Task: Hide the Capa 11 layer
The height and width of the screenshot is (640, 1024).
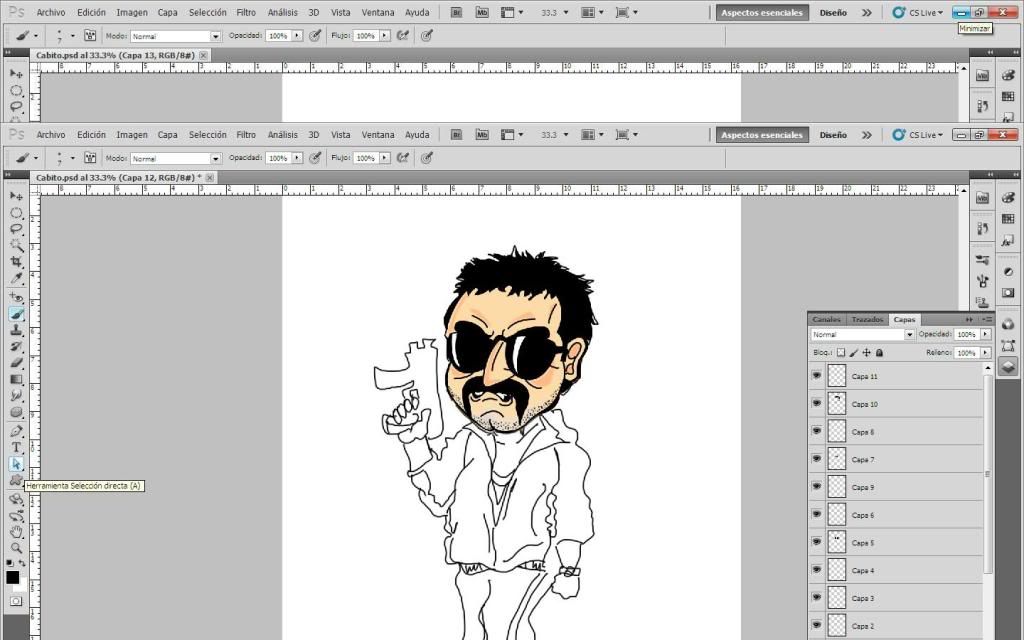Action: 816,376
